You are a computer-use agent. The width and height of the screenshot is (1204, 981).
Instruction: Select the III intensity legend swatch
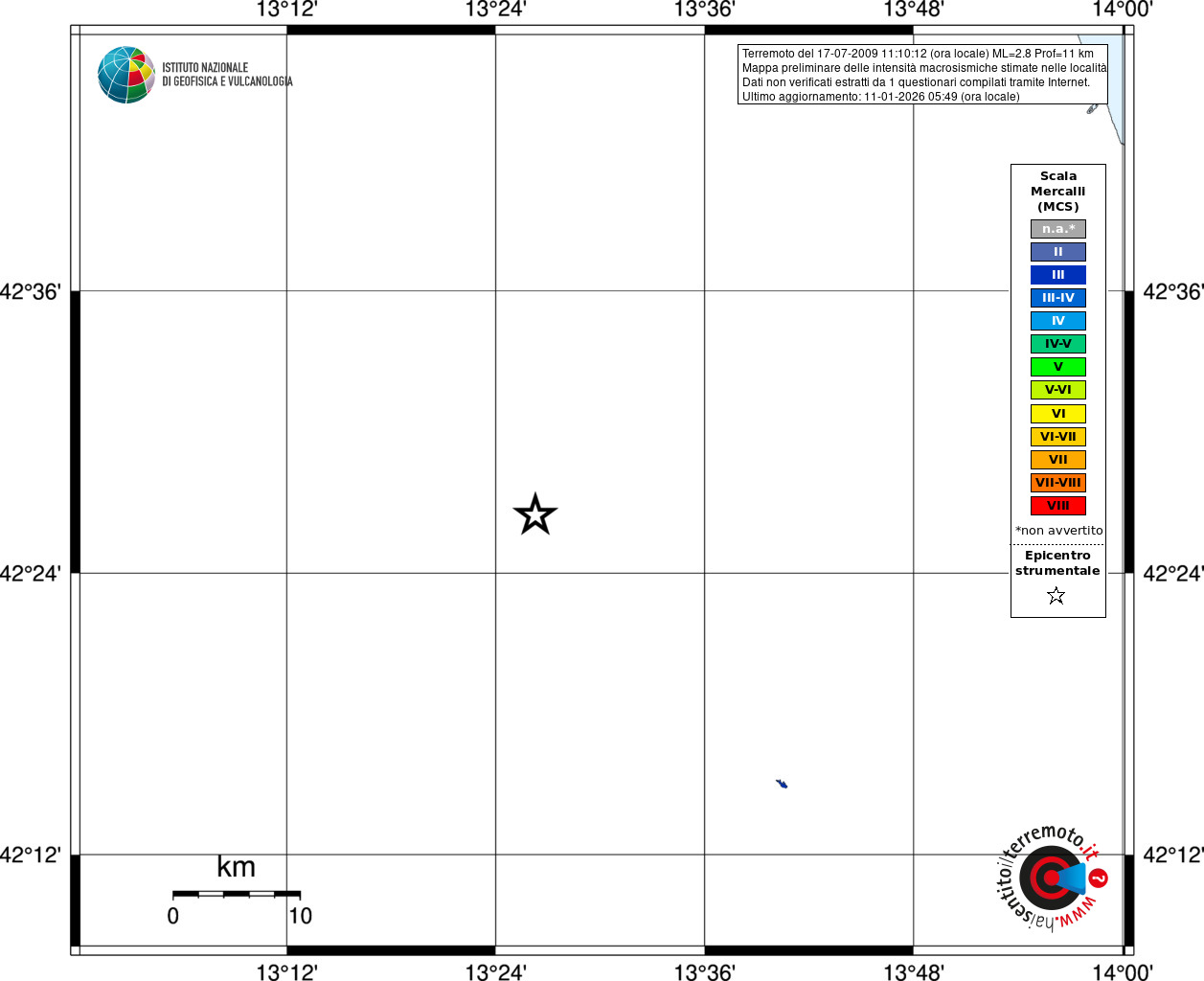(x=1058, y=275)
